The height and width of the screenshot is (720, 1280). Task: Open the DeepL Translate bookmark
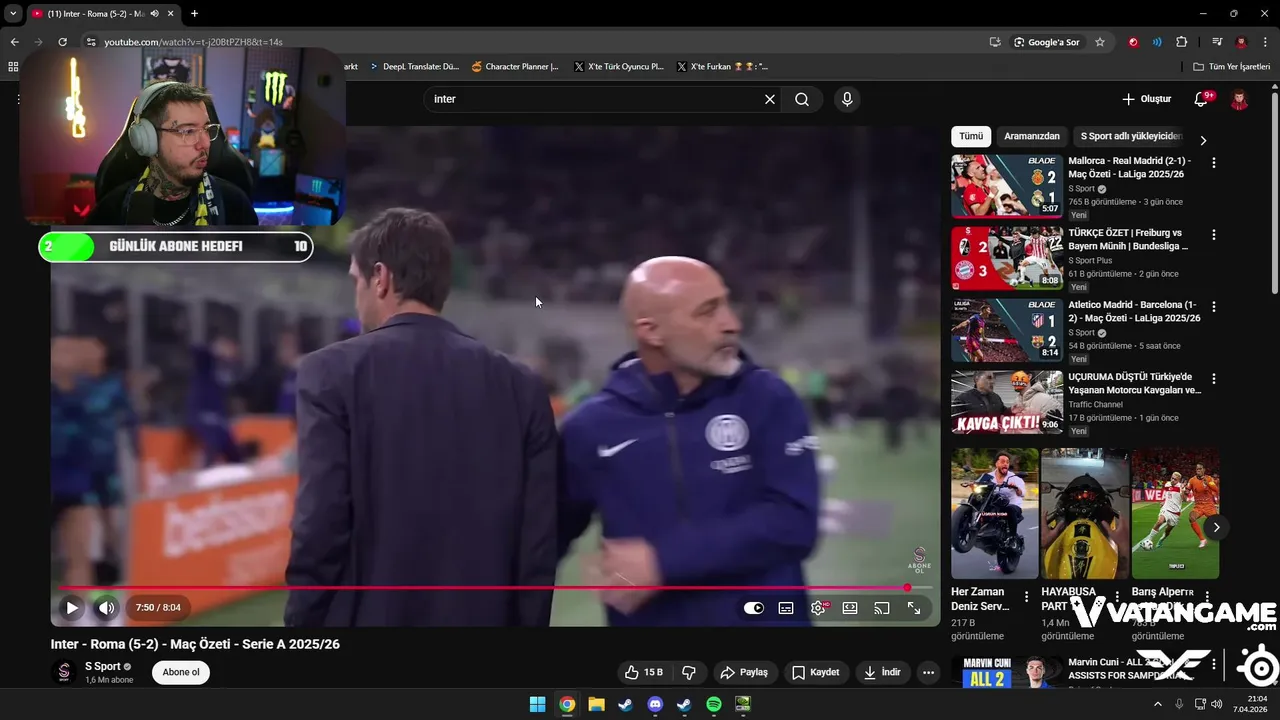point(414,67)
